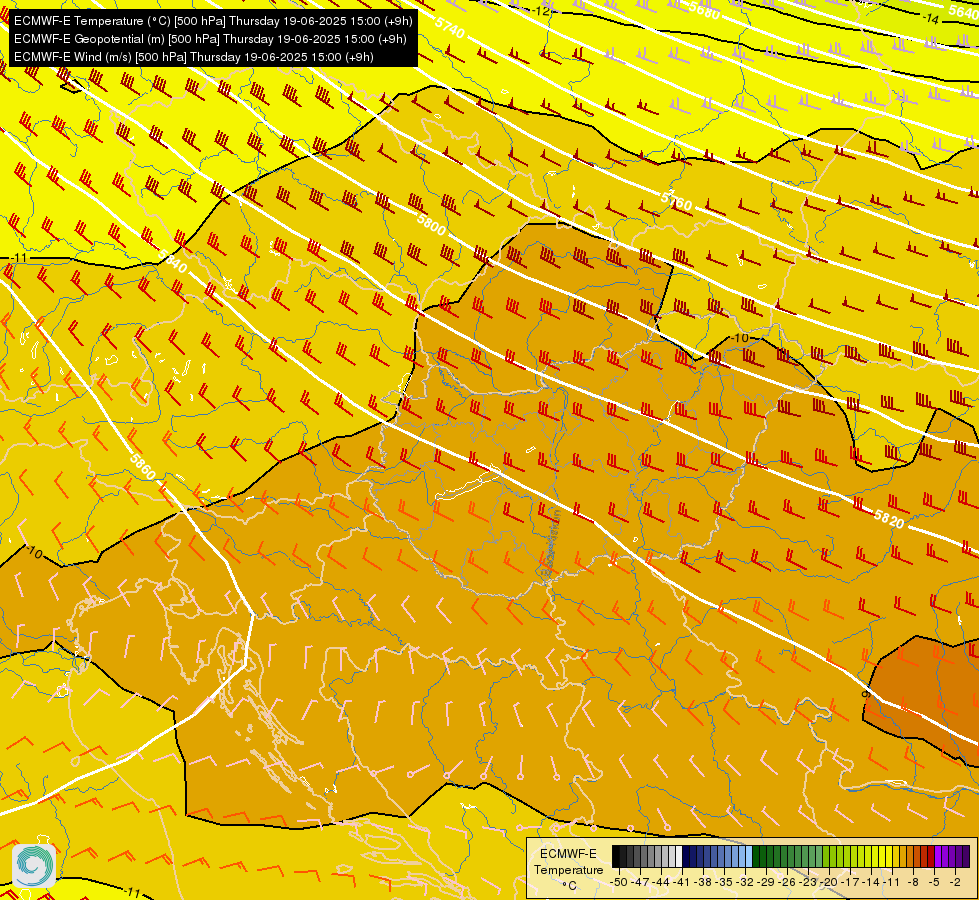This screenshot has width=979, height=900.
Task: Click the 5820 geopotential contour label
Action: [x=888, y=518]
